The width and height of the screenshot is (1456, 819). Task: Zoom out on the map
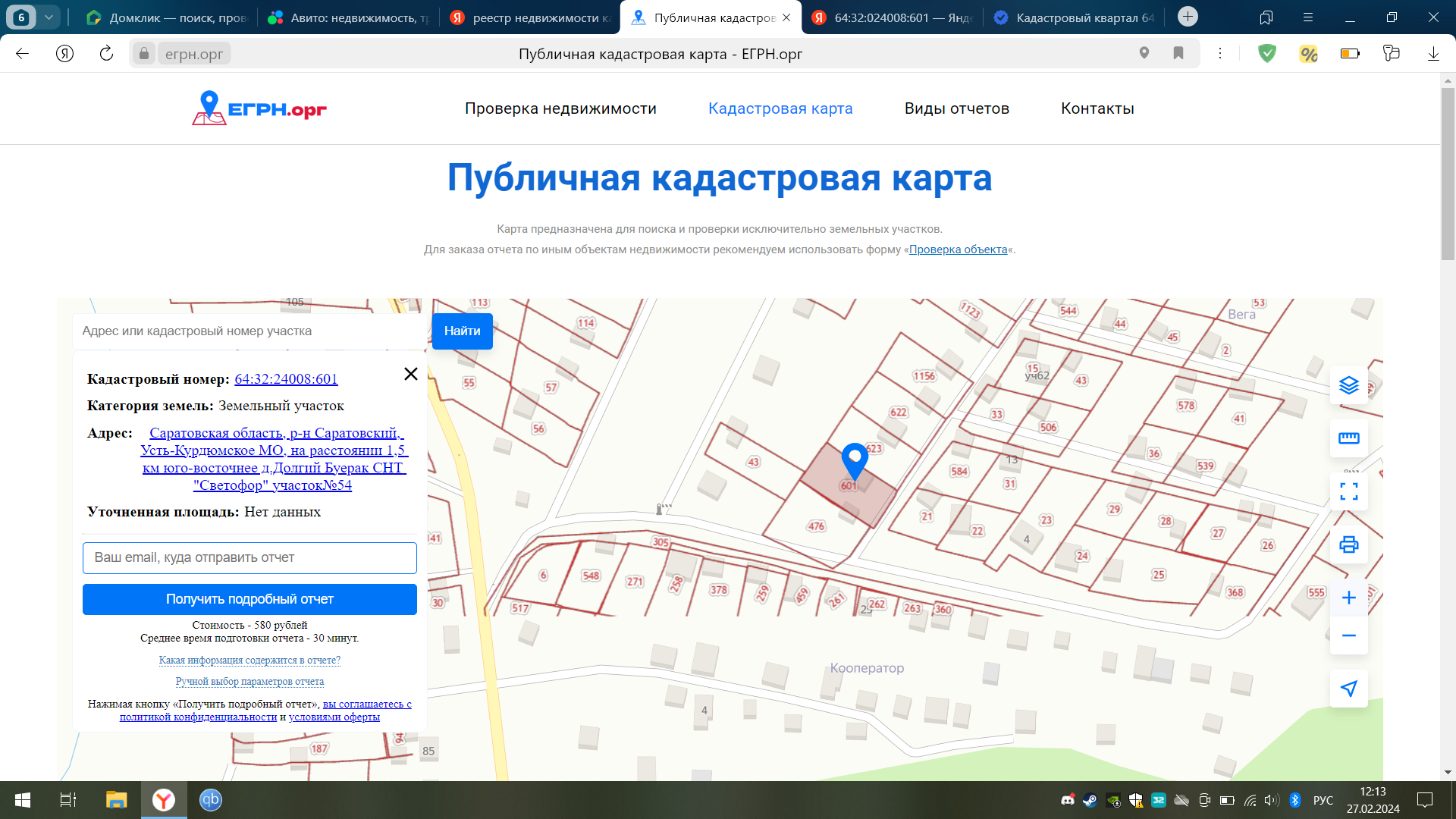pyautogui.click(x=1348, y=635)
